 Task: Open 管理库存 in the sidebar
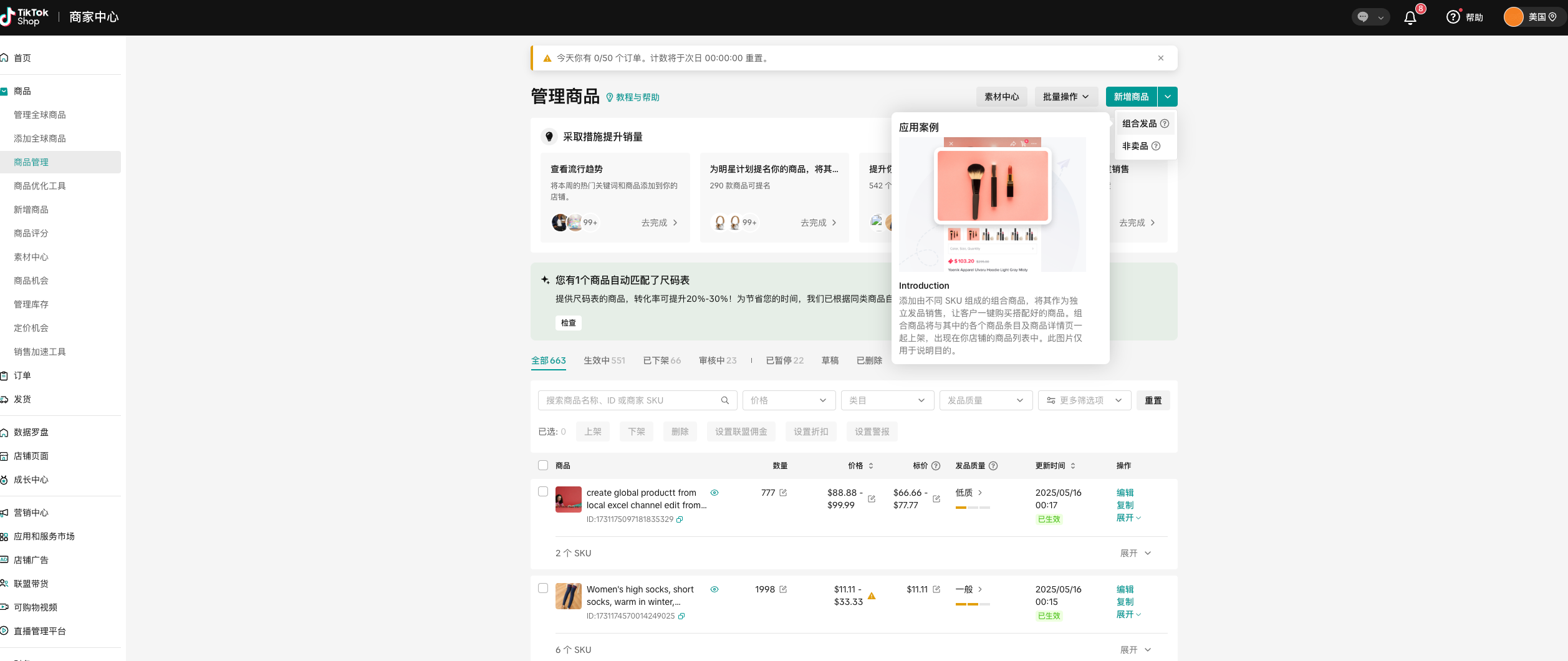click(31, 304)
